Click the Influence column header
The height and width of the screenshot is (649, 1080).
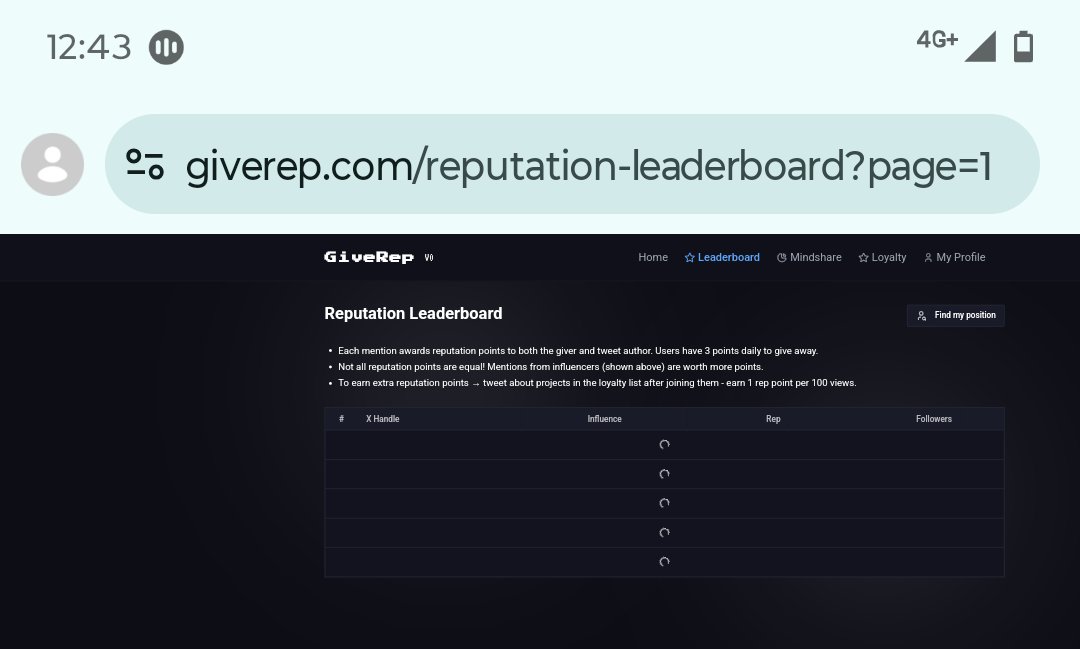(x=604, y=419)
